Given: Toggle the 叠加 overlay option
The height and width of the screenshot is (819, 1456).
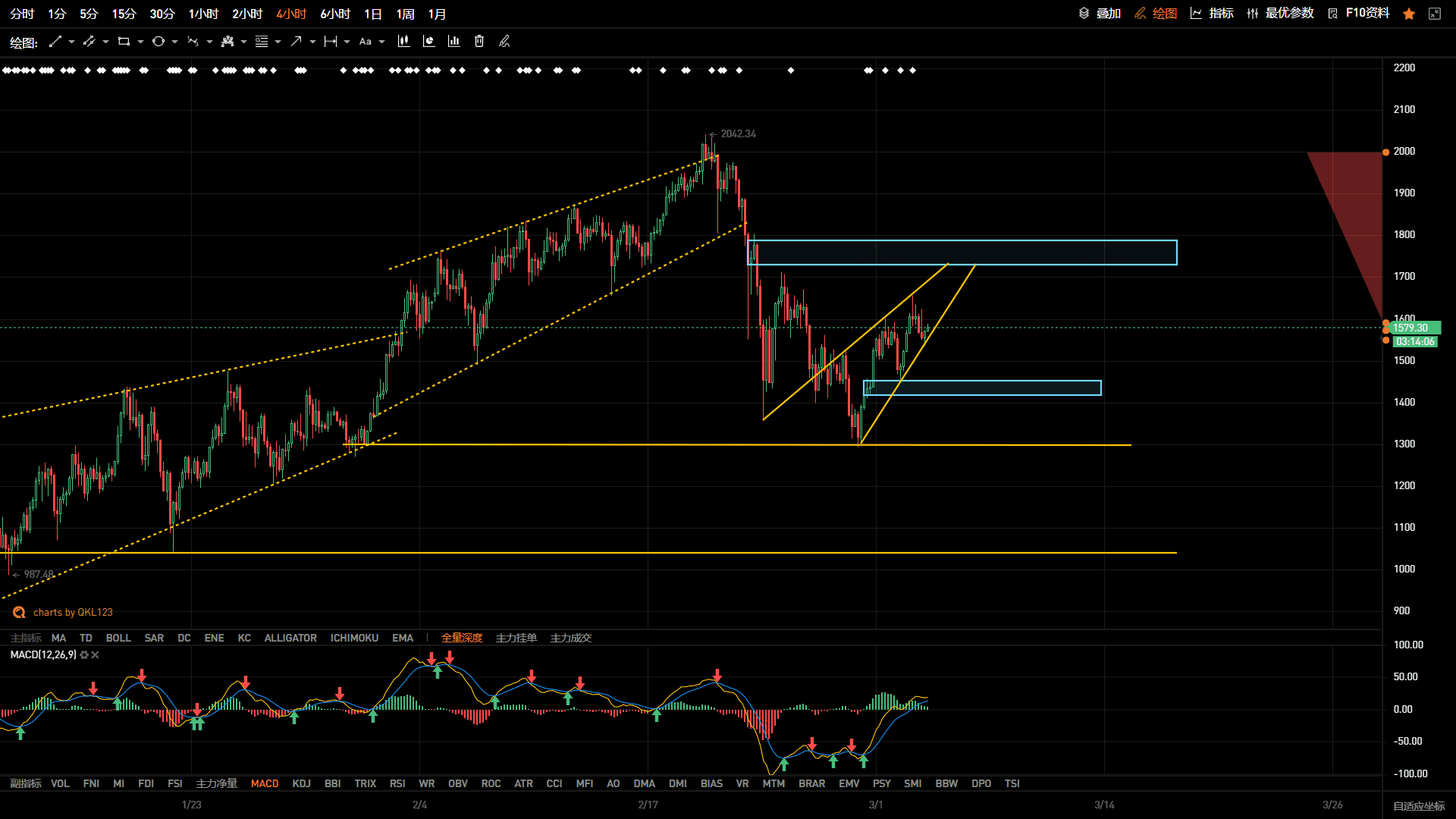Looking at the screenshot, I should (x=1100, y=14).
